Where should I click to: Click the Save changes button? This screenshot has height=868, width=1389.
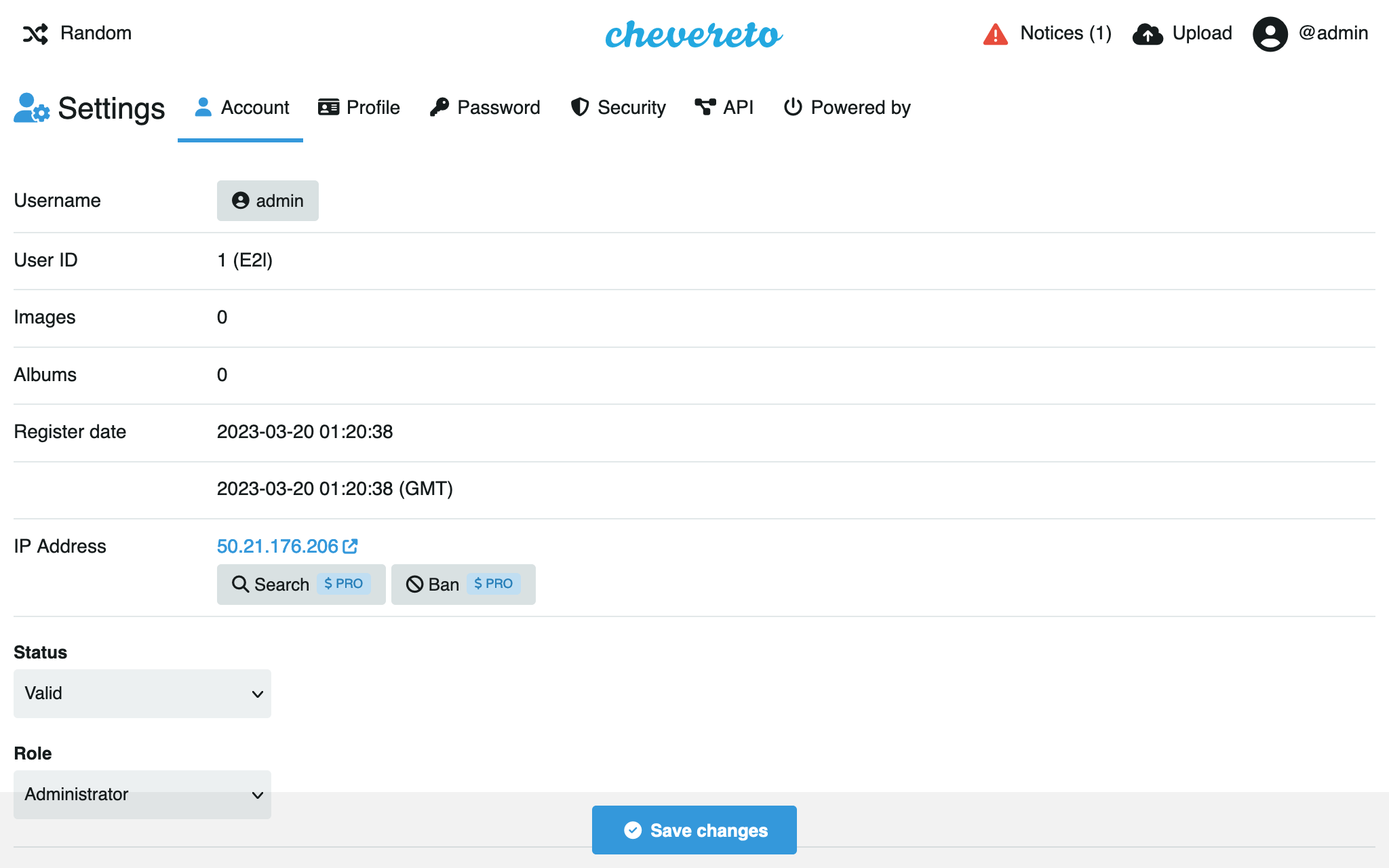pos(694,830)
